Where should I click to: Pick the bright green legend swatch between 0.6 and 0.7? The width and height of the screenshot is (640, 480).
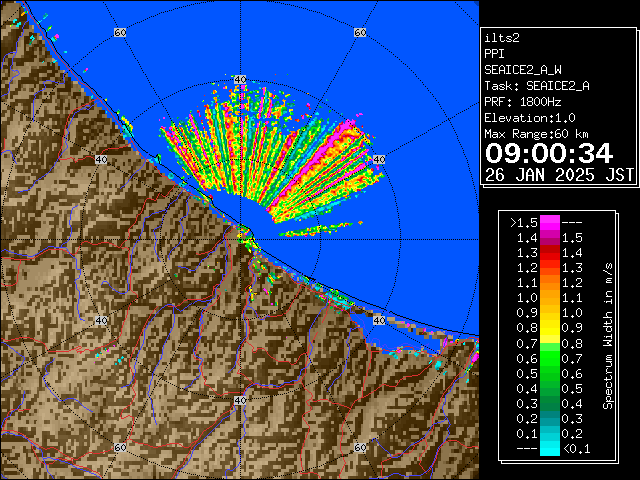pos(550,358)
